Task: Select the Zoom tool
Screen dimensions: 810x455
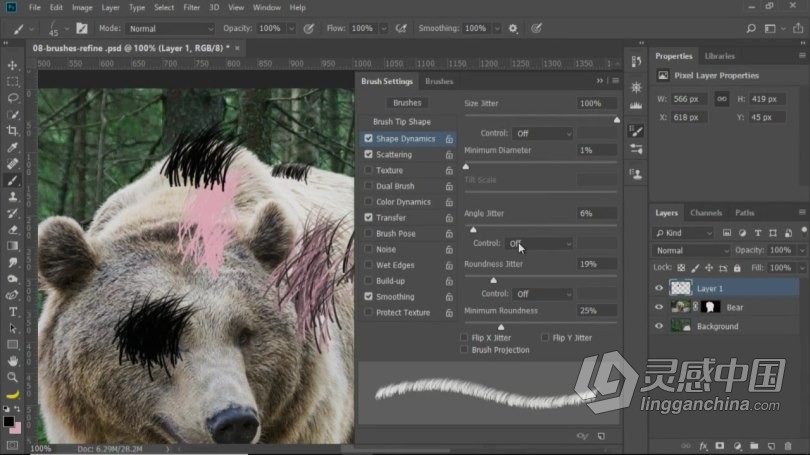Action: (x=13, y=378)
